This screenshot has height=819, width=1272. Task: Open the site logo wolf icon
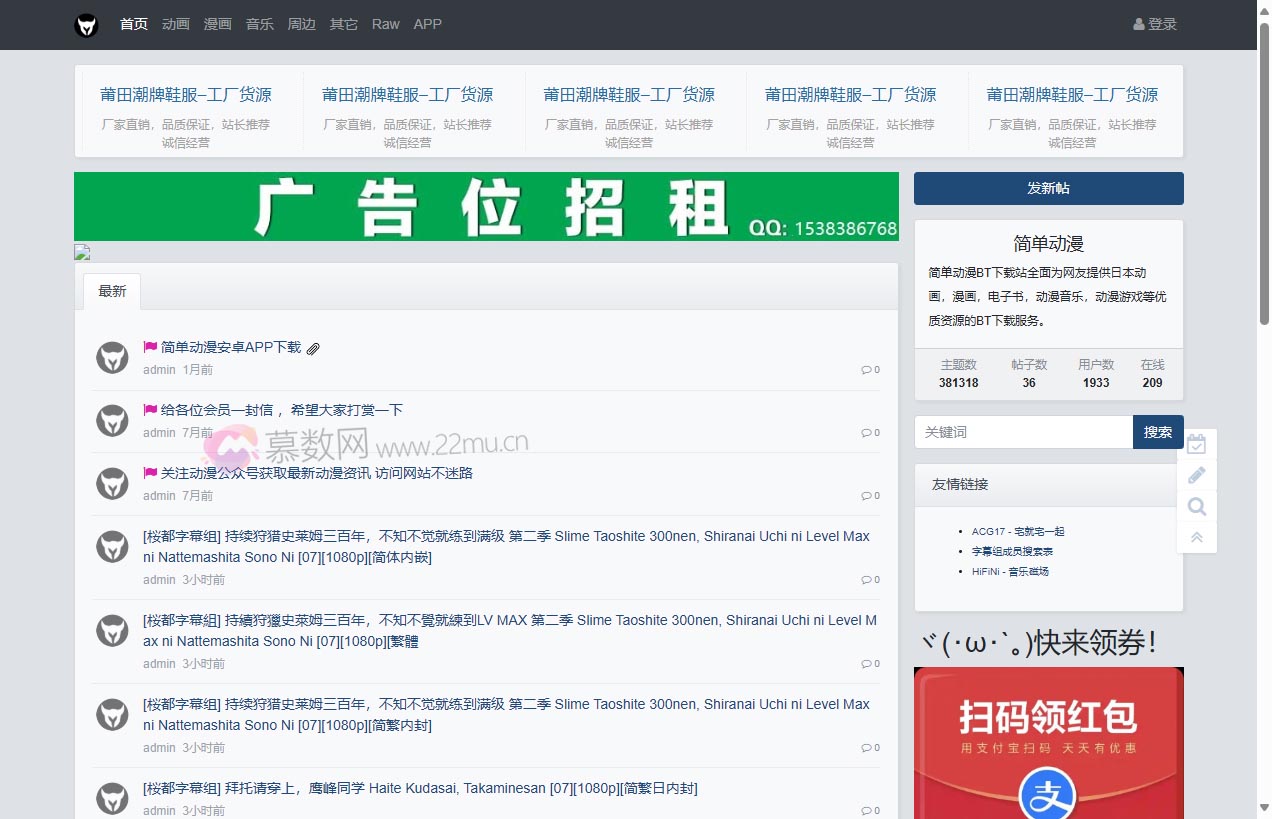(86, 25)
